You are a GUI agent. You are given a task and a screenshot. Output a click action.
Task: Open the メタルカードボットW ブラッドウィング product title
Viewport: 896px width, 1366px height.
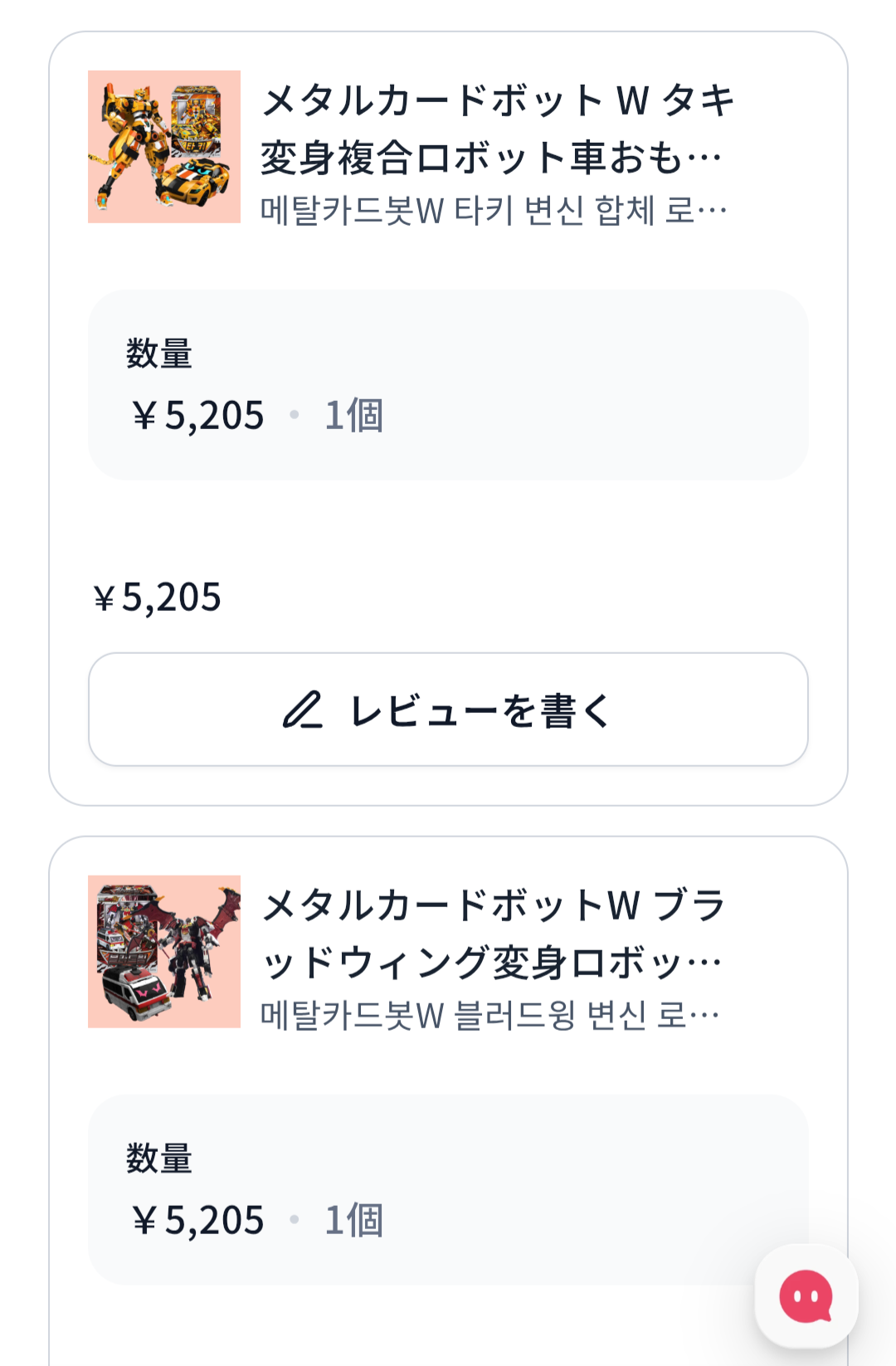click(x=493, y=934)
